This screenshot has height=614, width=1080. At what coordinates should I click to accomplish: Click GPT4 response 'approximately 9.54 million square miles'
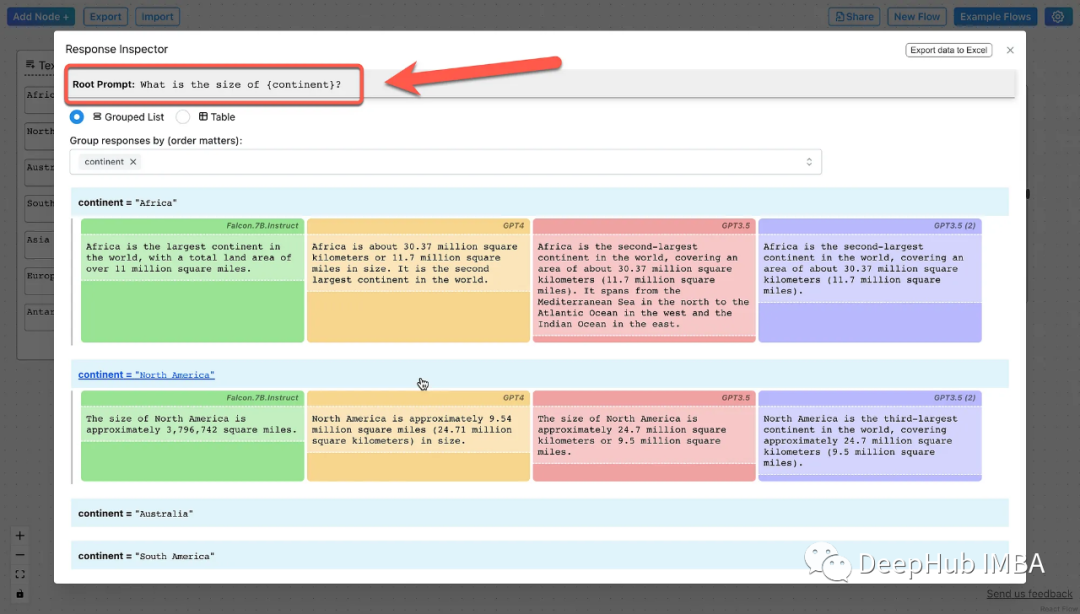[x=418, y=430]
